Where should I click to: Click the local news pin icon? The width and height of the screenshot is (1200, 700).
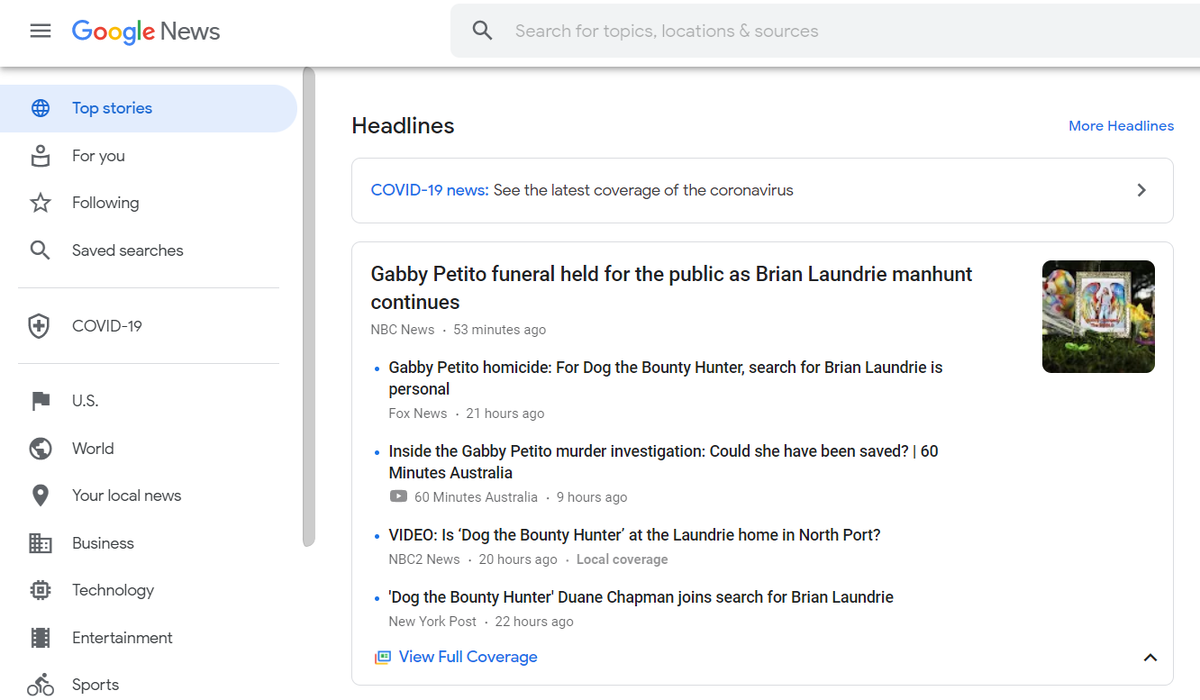click(40, 496)
